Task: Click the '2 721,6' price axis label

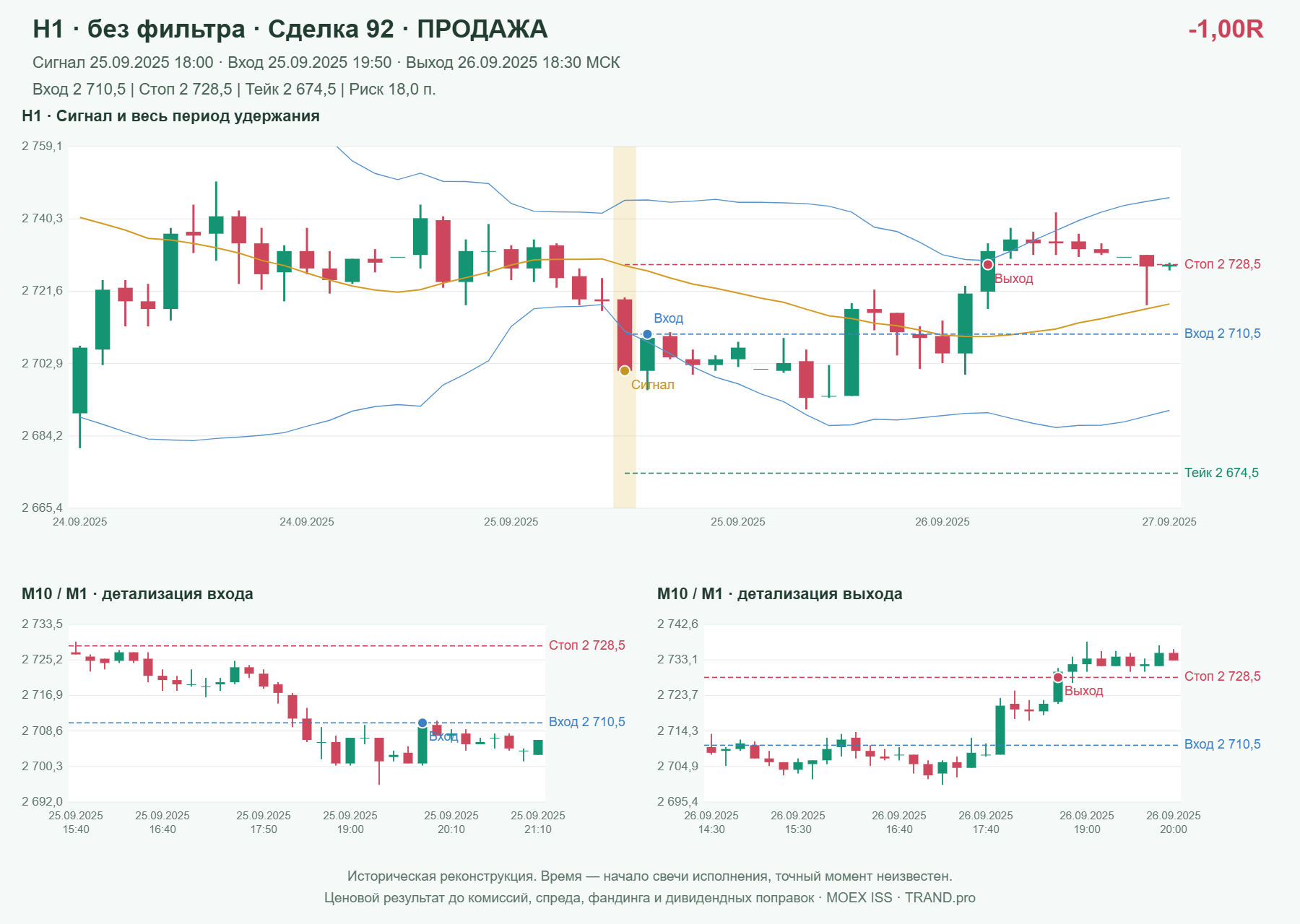Action: (x=42, y=291)
